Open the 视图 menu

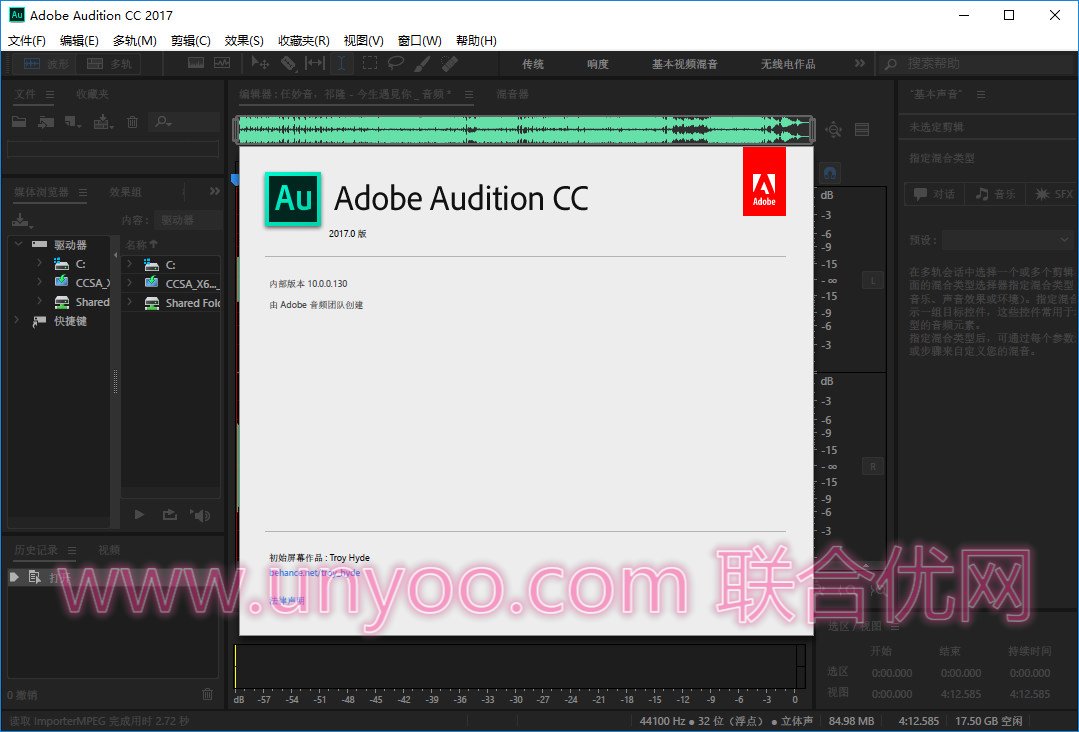tap(363, 41)
